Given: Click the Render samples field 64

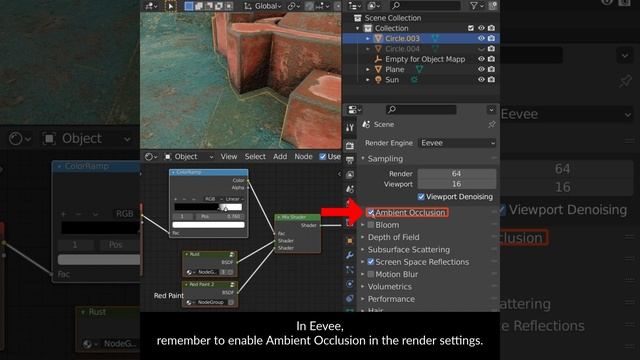Looking at the screenshot, I should (457, 173).
